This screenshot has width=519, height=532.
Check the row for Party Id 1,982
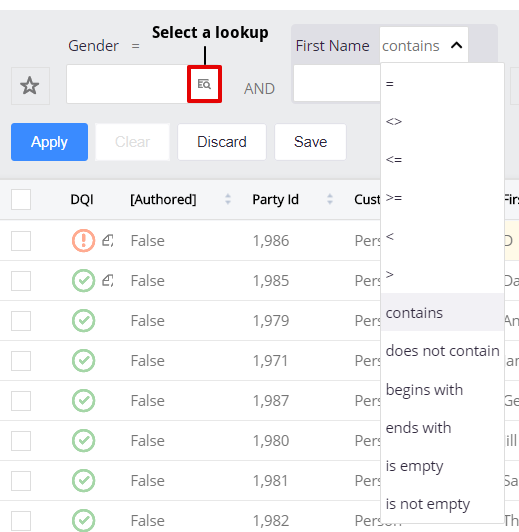click(21, 521)
